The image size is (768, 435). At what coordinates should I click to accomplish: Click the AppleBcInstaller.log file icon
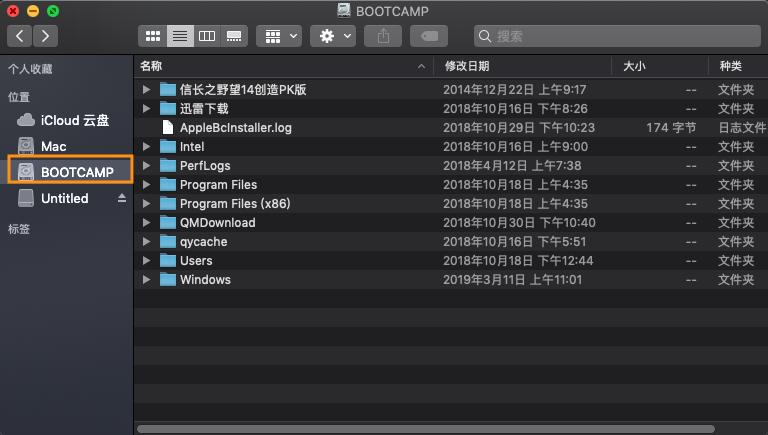point(168,127)
